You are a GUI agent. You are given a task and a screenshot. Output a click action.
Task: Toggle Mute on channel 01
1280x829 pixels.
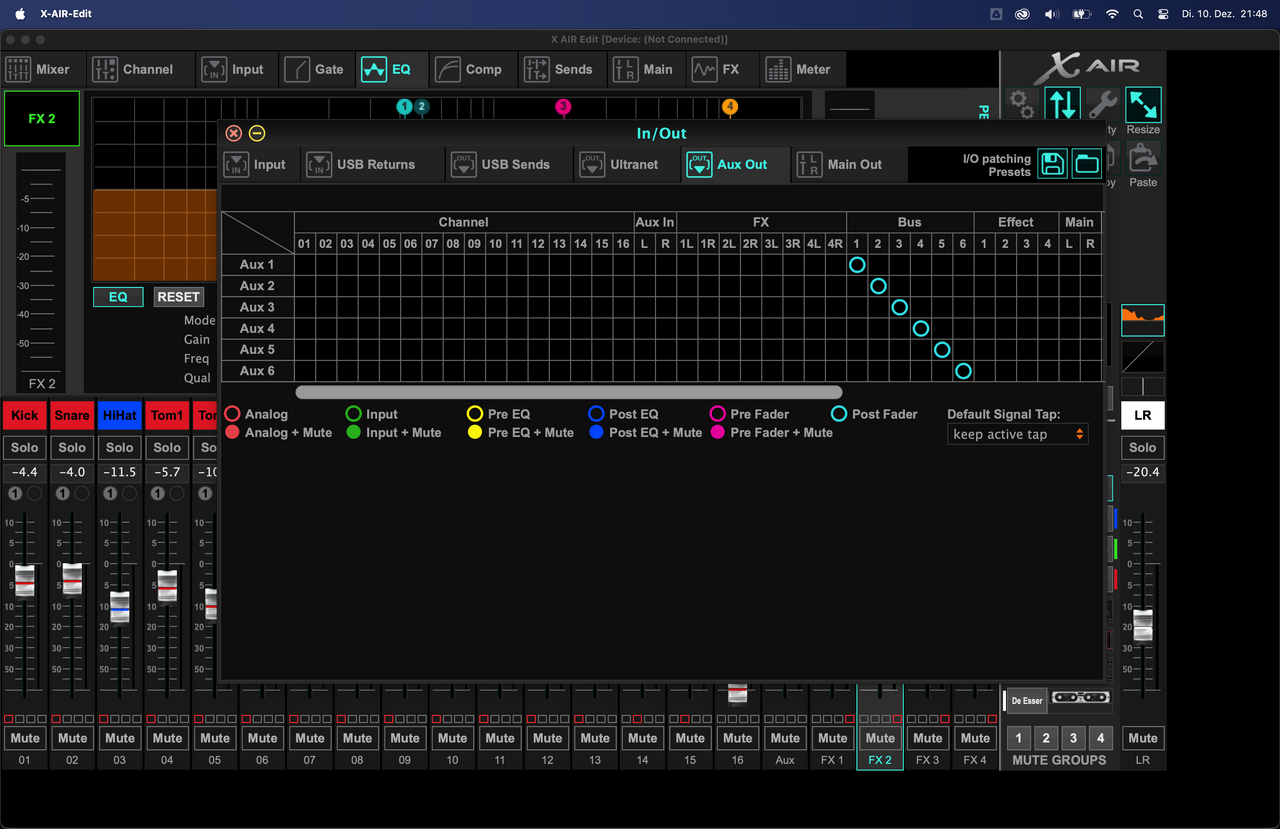pos(25,738)
